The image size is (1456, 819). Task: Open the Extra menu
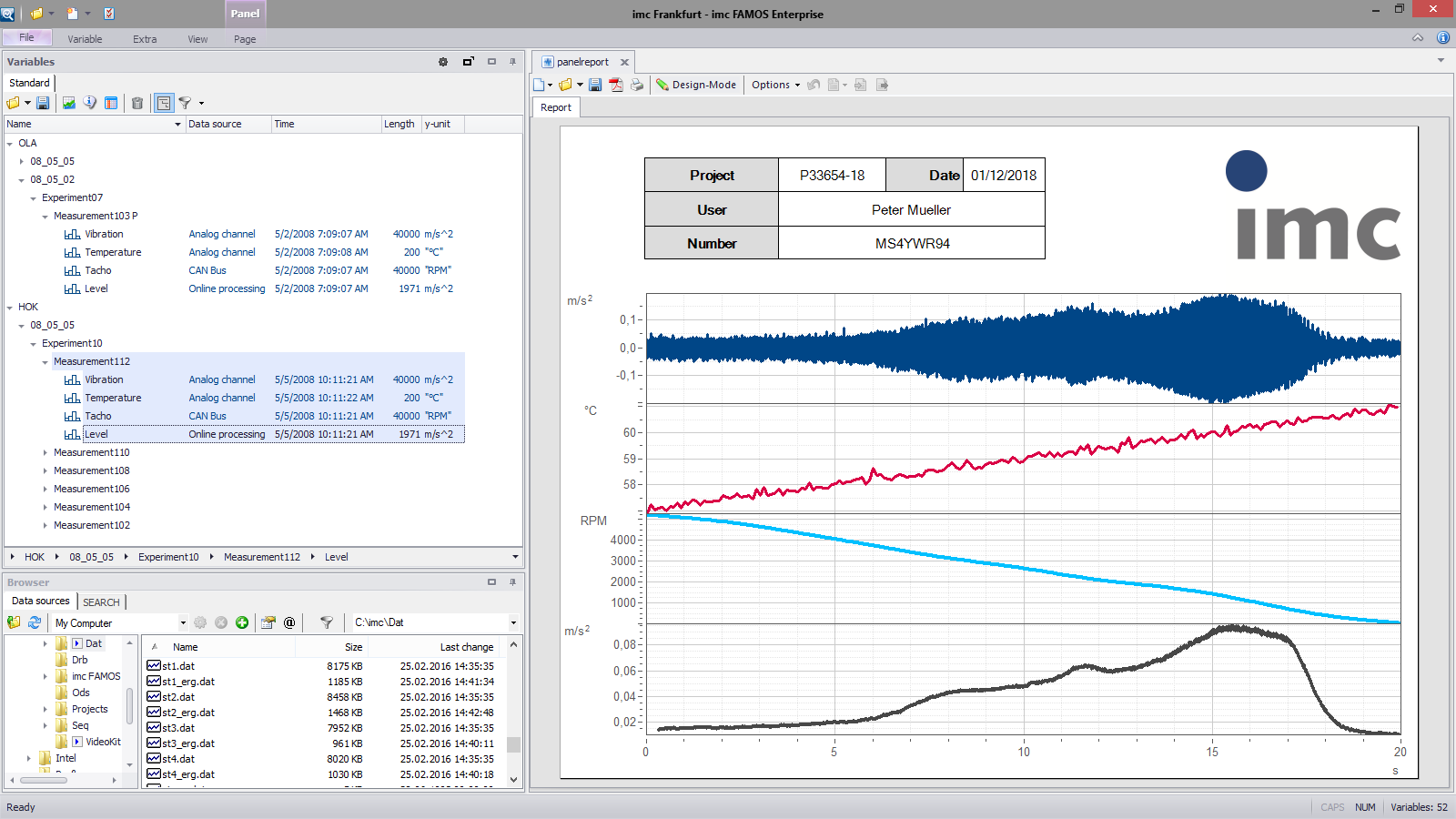coord(145,39)
